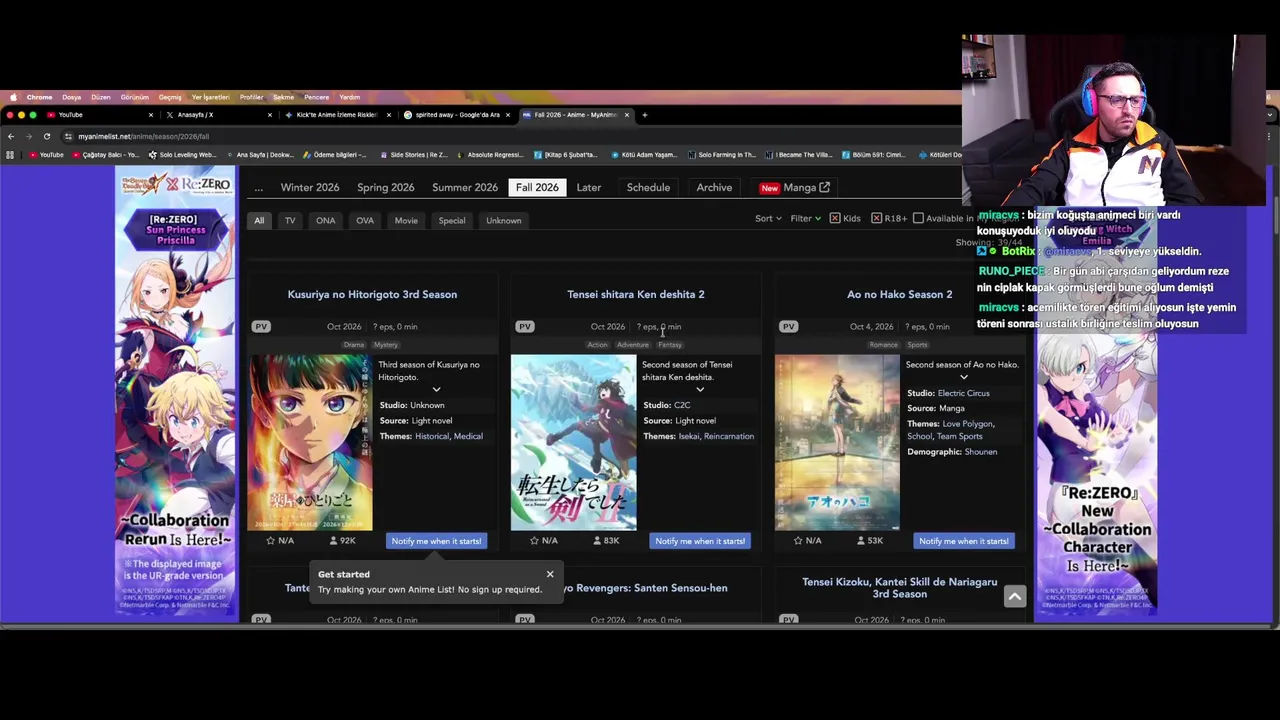Filter list by Unknown type
This screenshot has width=1280, height=720.
point(504,220)
